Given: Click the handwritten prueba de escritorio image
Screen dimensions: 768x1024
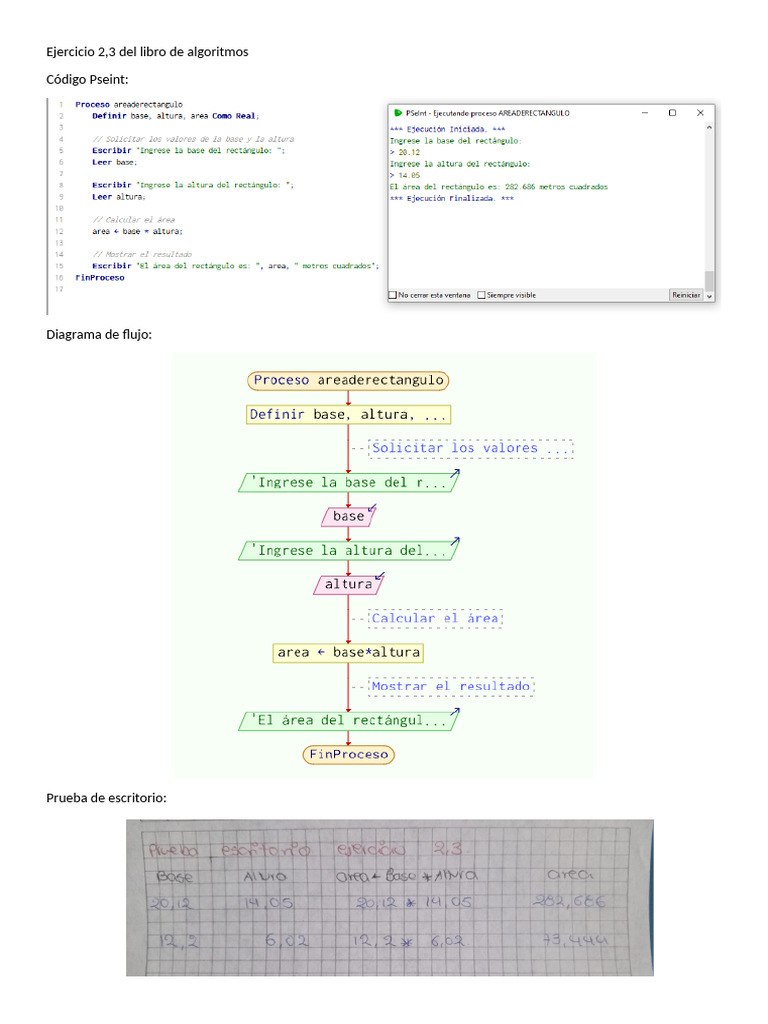Looking at the screenshot, I should point(390,897).
